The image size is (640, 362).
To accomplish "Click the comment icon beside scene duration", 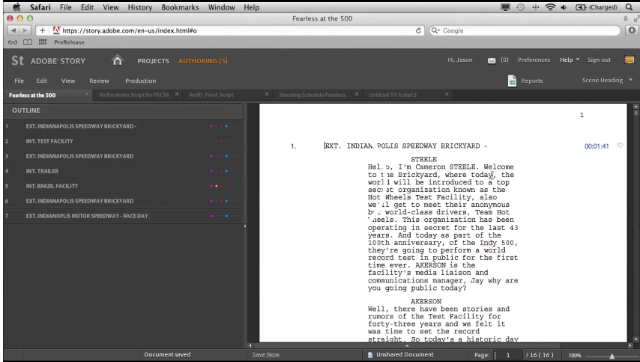I will 620,145.
